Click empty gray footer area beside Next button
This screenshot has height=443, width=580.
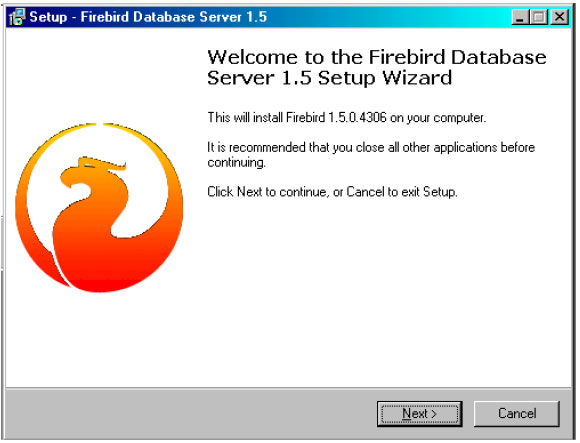click(185, 413)
